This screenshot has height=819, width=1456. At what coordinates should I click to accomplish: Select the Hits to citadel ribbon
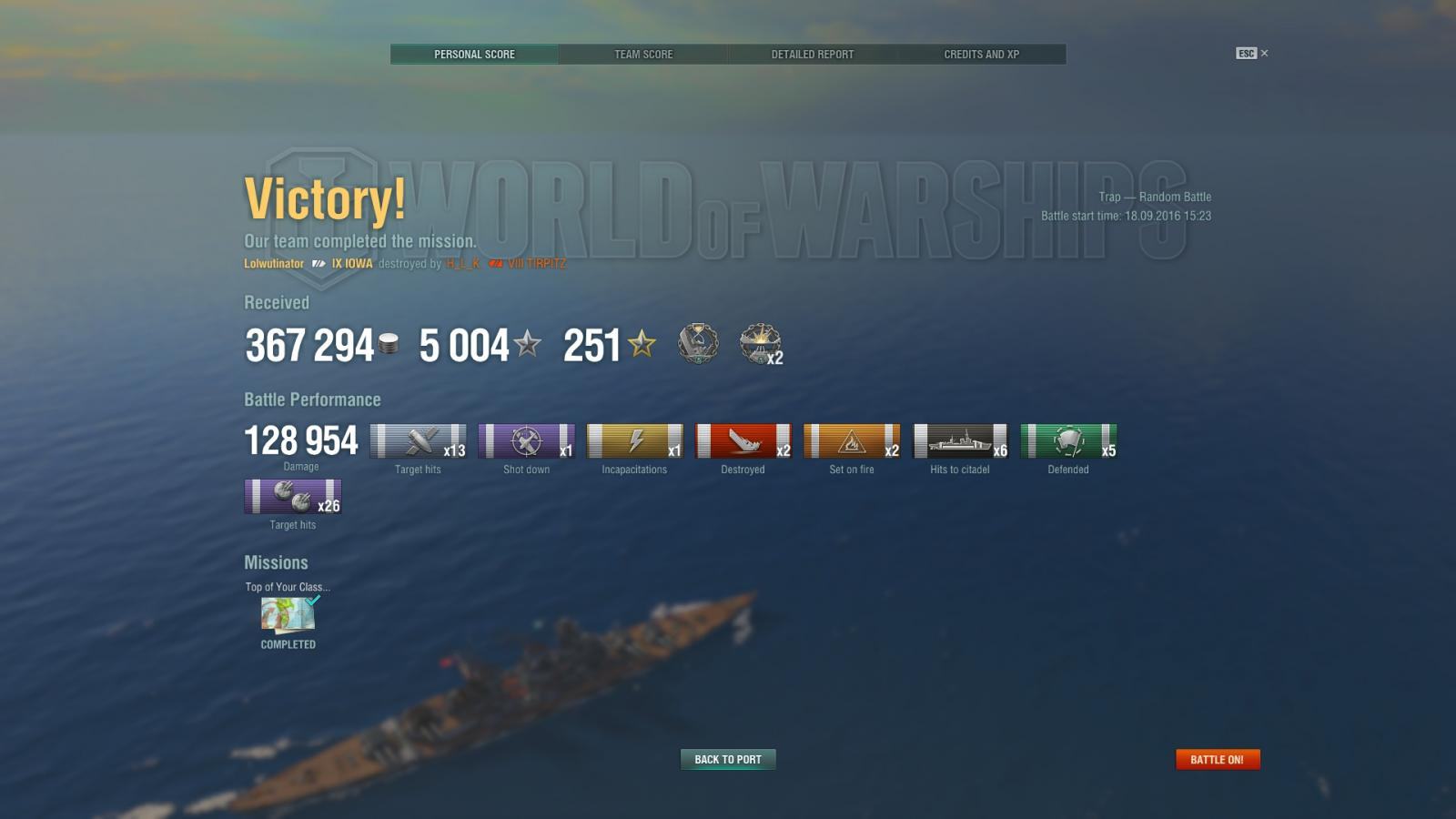coord(960,441)
